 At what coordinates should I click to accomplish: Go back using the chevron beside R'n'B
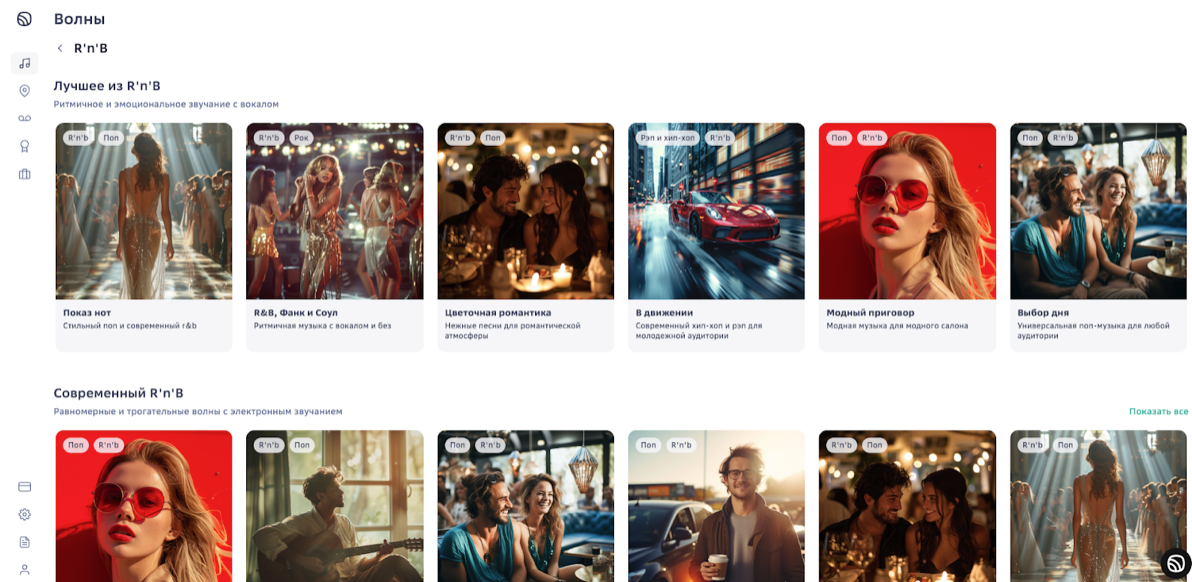click(60, 48)
